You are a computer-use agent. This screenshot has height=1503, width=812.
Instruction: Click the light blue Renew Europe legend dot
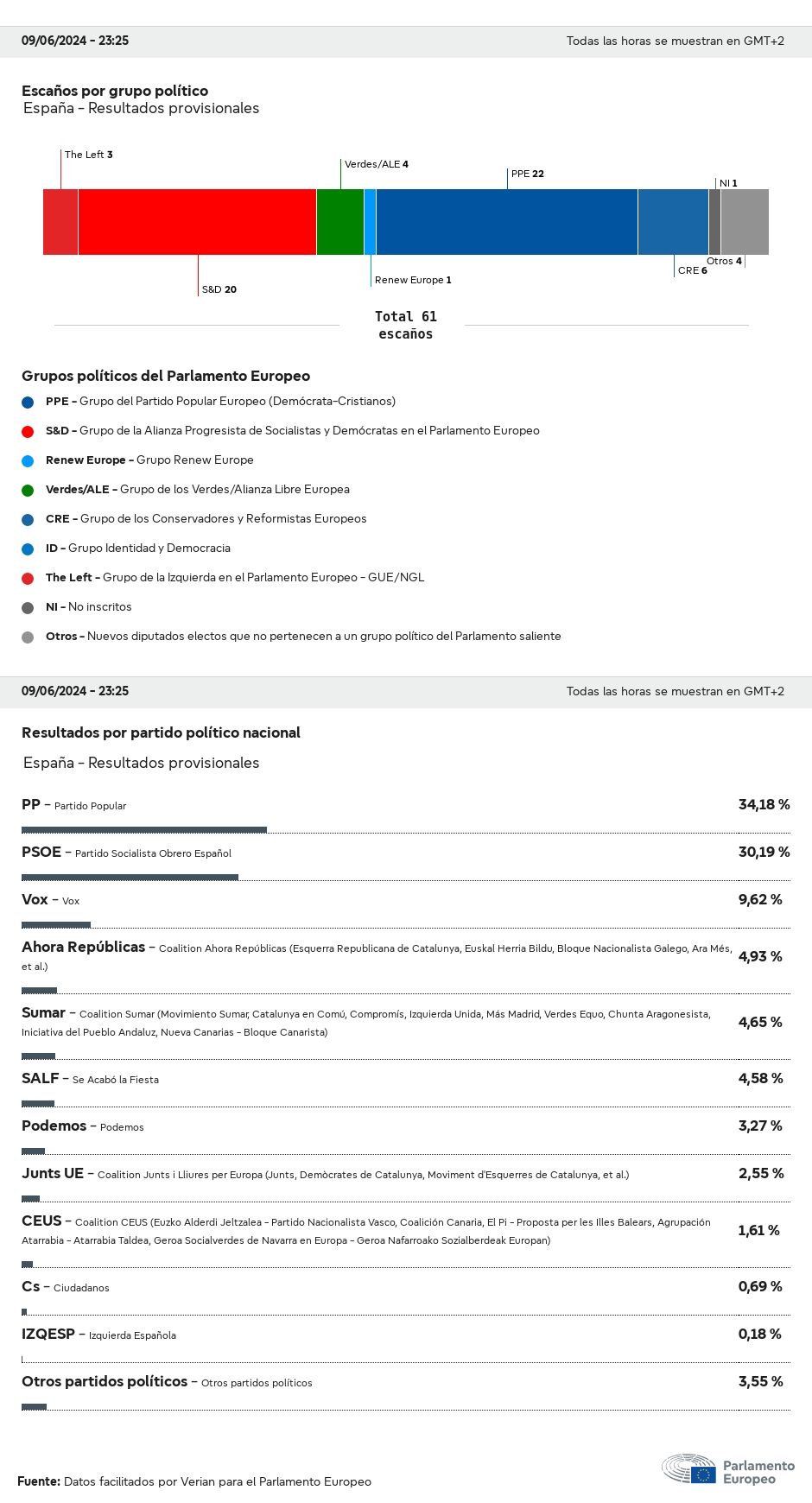tap(28, 460)
